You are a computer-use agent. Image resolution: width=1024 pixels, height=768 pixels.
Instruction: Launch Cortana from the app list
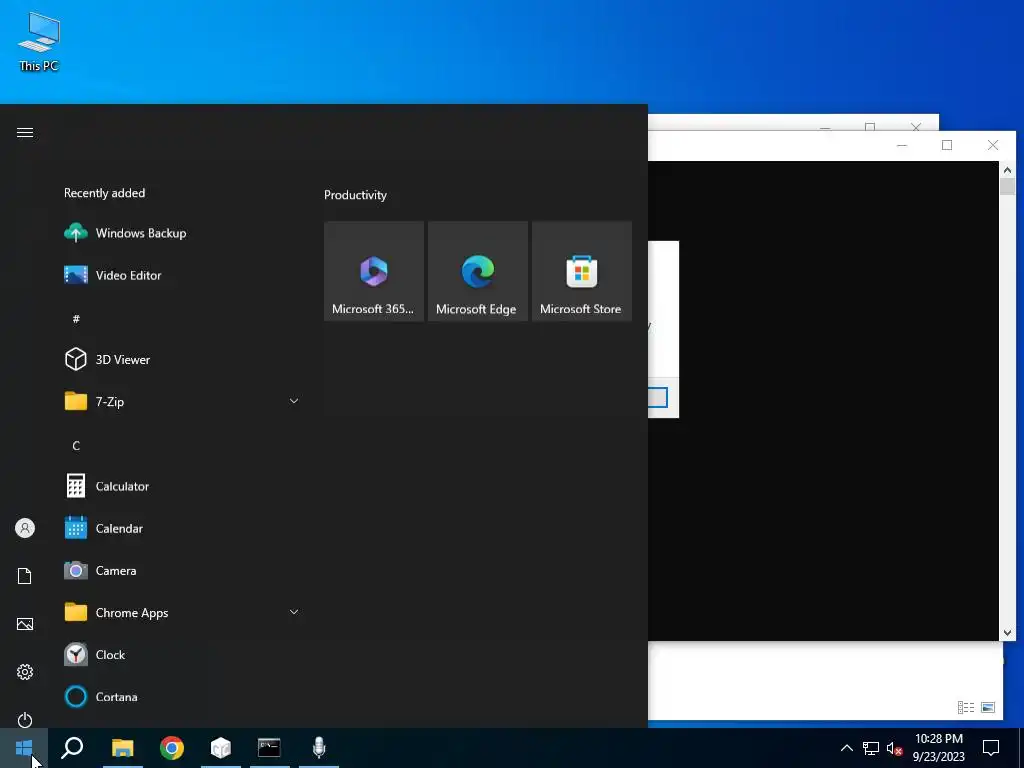[x=183, y=697]
